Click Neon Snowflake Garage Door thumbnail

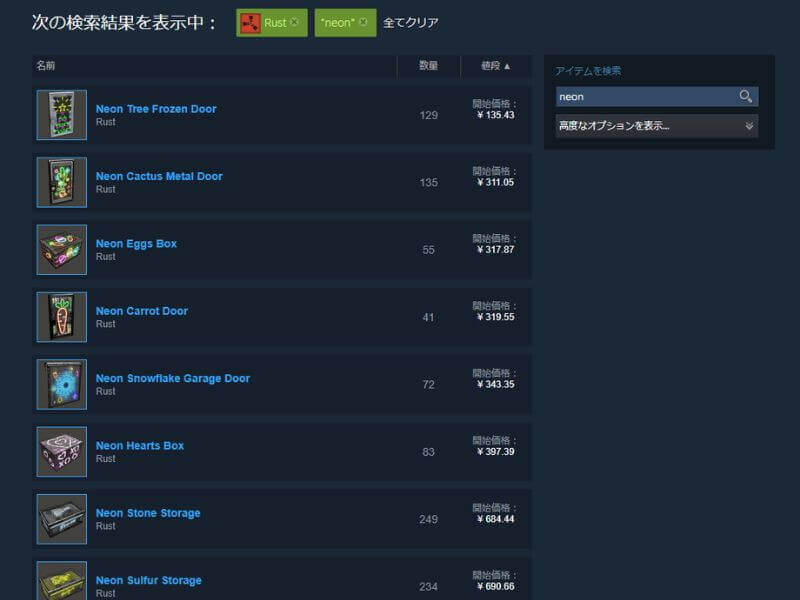tap(62, 384)
